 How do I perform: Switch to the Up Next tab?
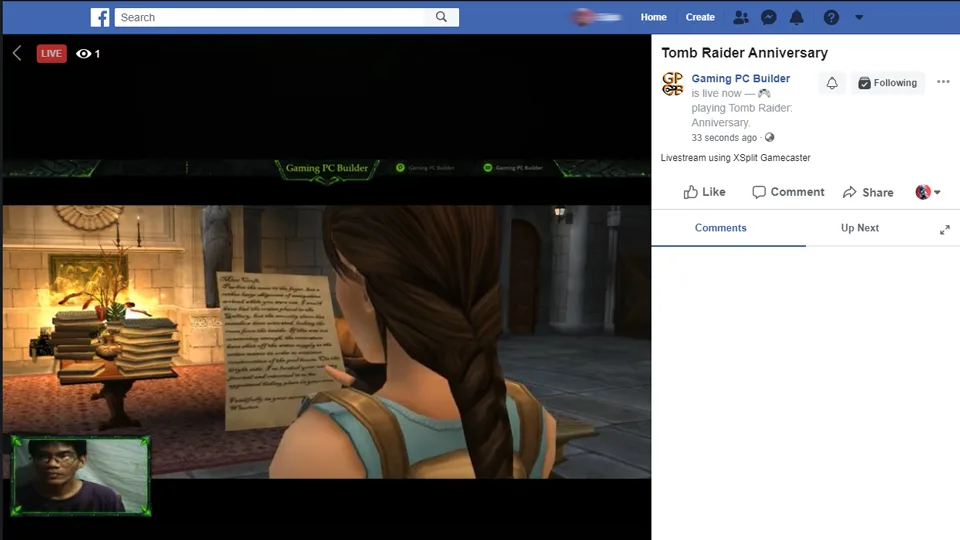coord(860,228)
